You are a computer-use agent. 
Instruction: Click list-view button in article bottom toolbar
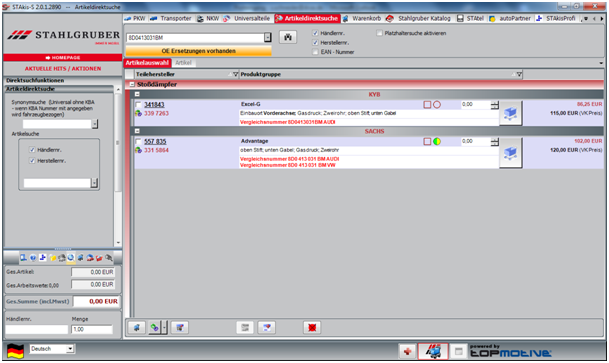pos(245,328)
